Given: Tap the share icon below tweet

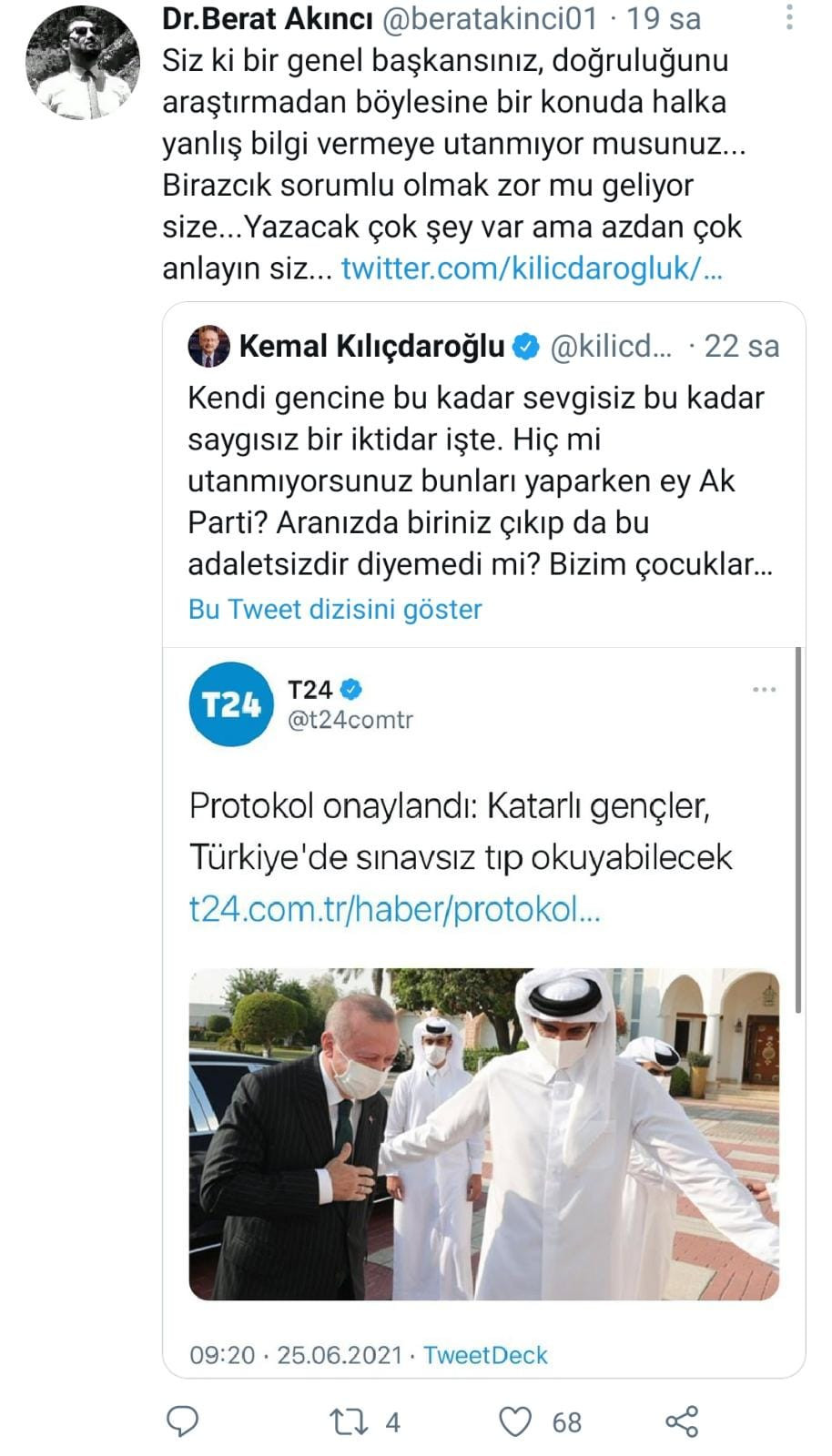Looking at the screenshot, I should tap(682, 1421).
